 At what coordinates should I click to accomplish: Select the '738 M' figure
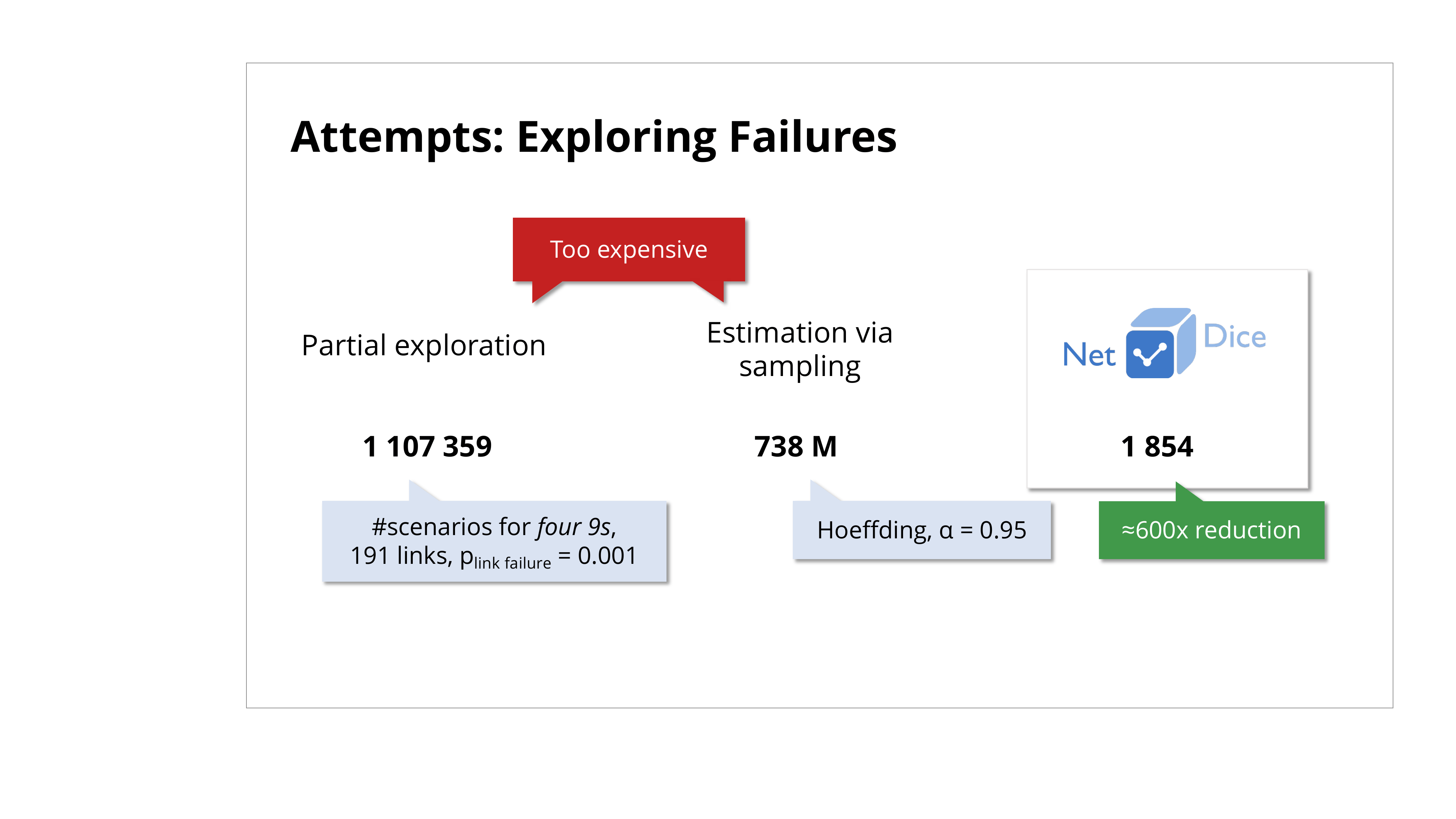pos(795,447)
